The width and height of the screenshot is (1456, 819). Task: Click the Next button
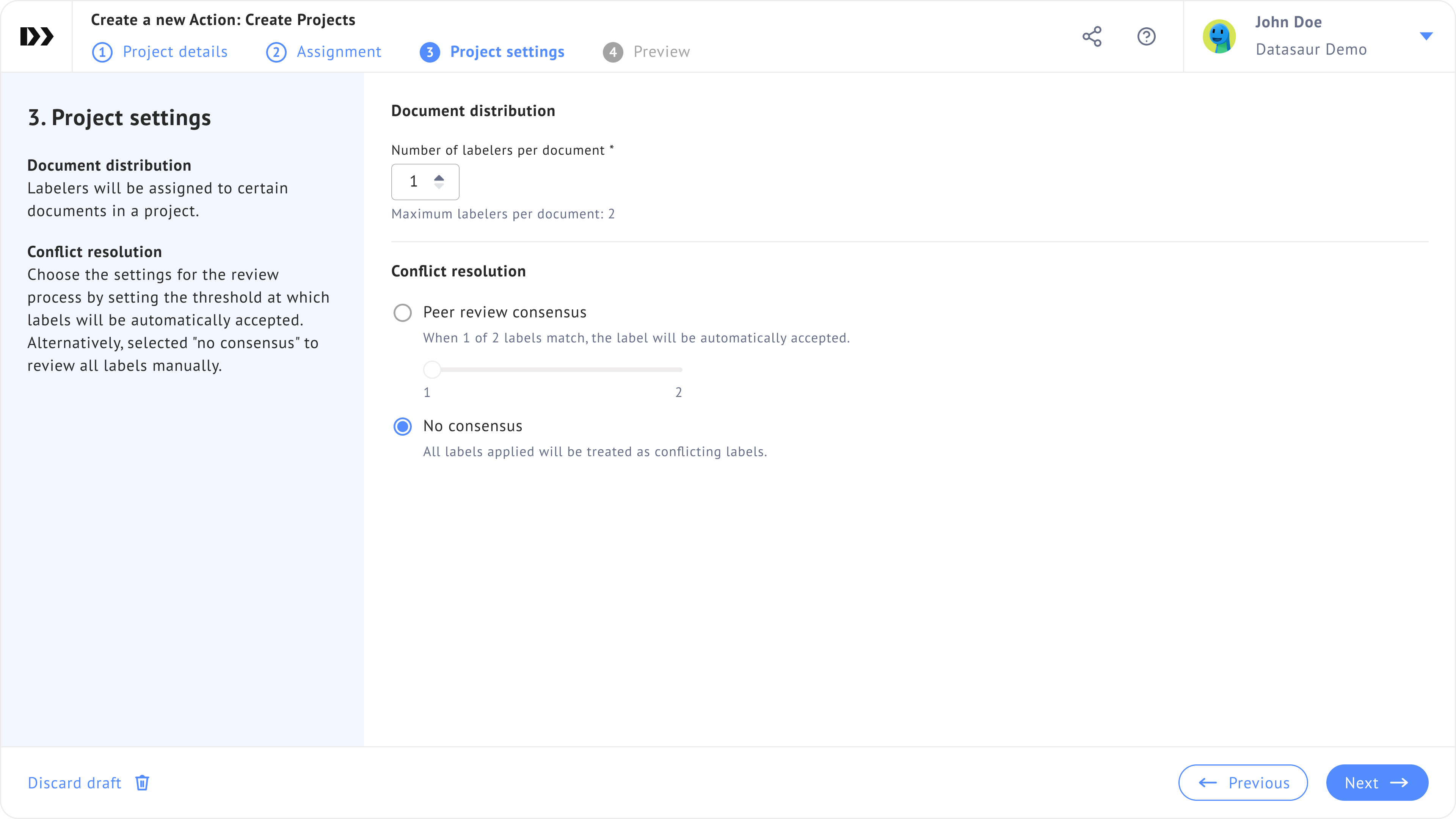[1376, 782]
